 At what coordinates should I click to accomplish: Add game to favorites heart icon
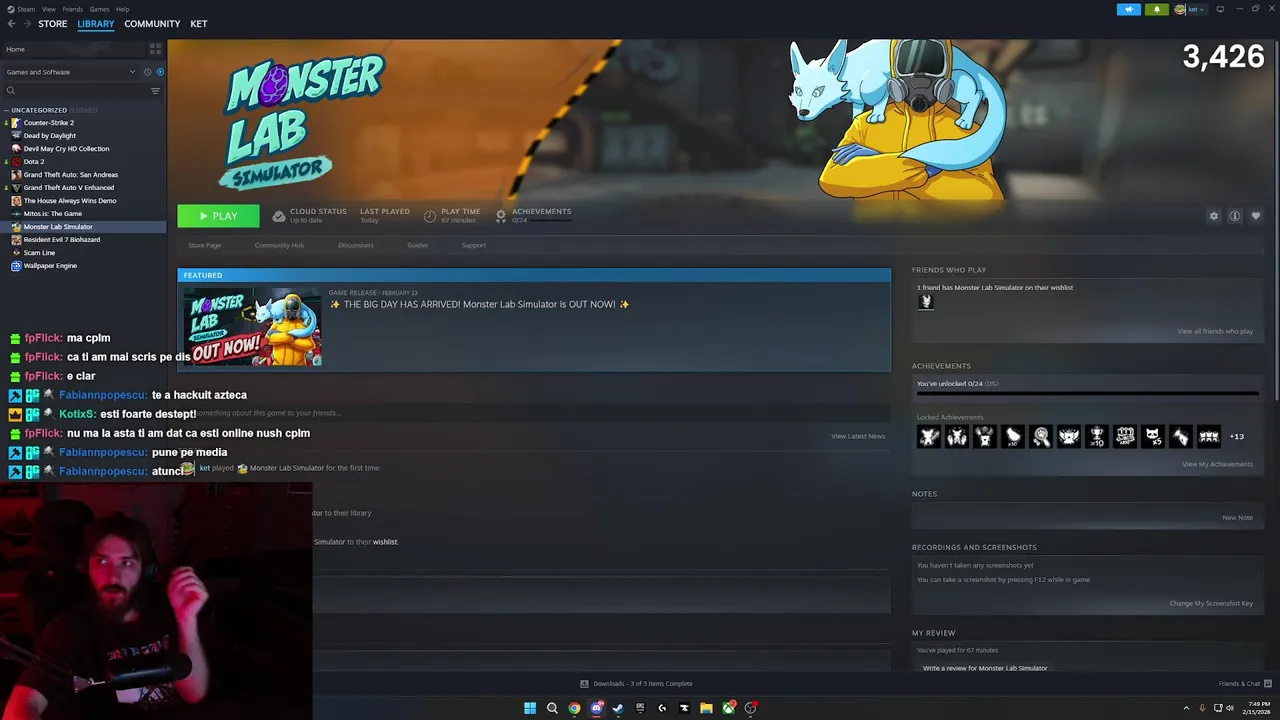point(1256,216)
